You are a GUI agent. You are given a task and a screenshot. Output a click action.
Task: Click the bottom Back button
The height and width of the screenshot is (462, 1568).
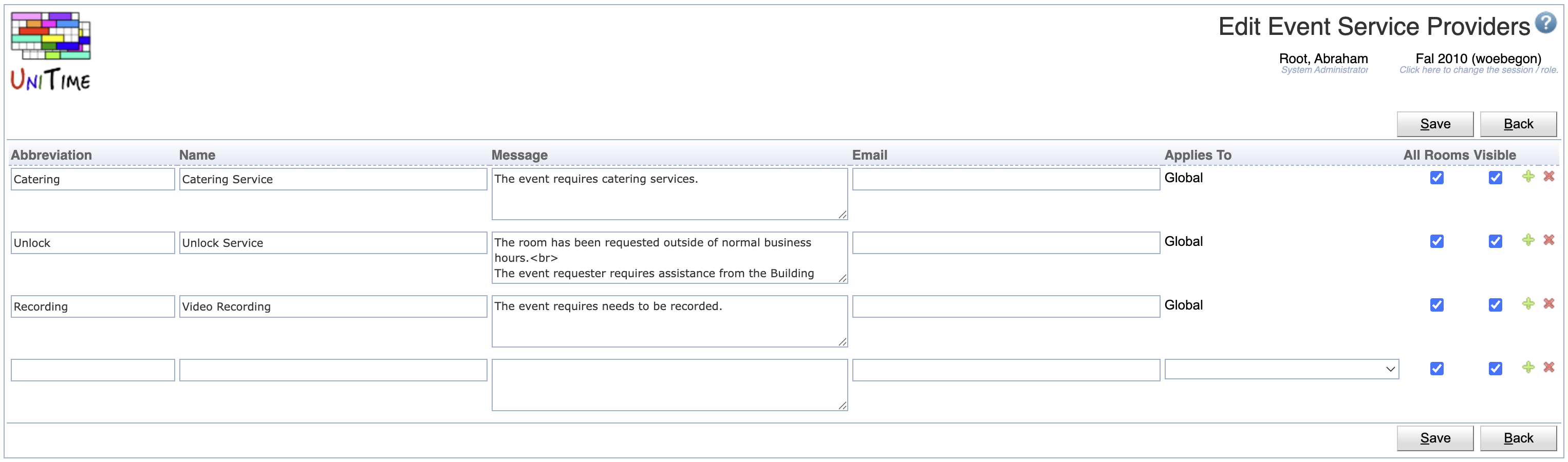[1518, 438]
